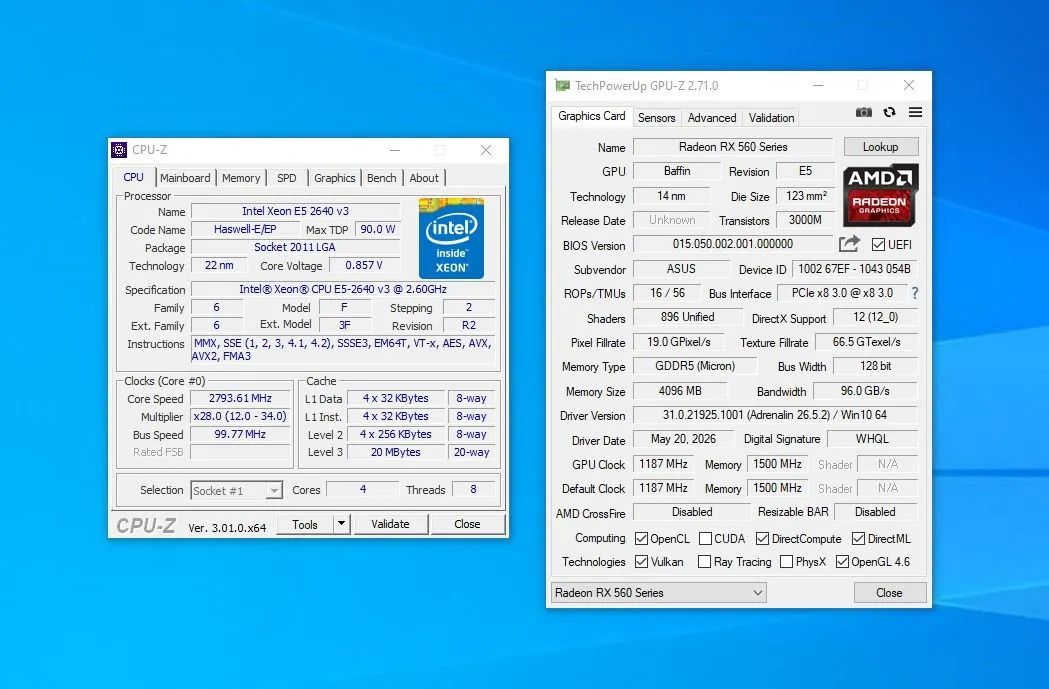Screen dimensions: 1049x689
Task: Open the Graphics tab in CPU-Z
Action: pos(335,178)
